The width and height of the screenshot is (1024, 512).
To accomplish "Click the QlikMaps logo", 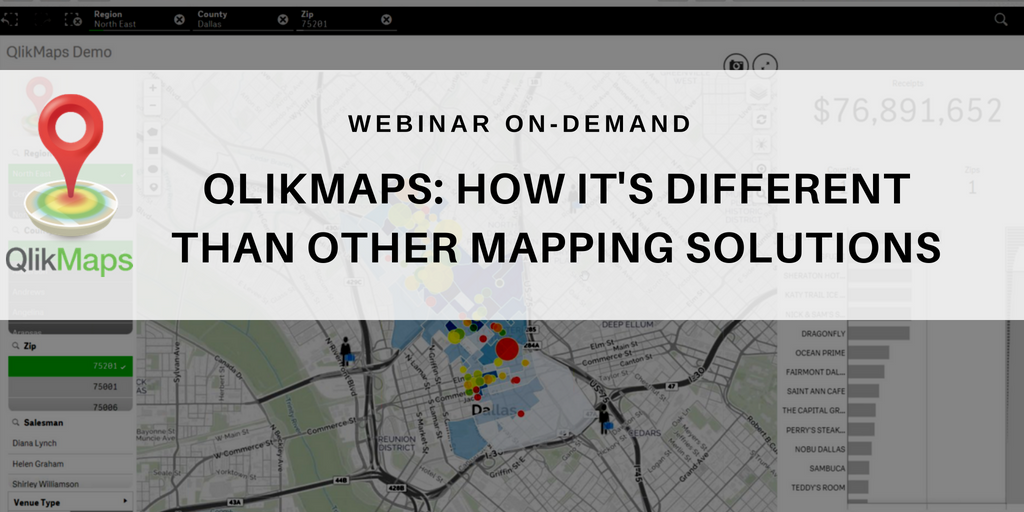I will click(70, 184).
